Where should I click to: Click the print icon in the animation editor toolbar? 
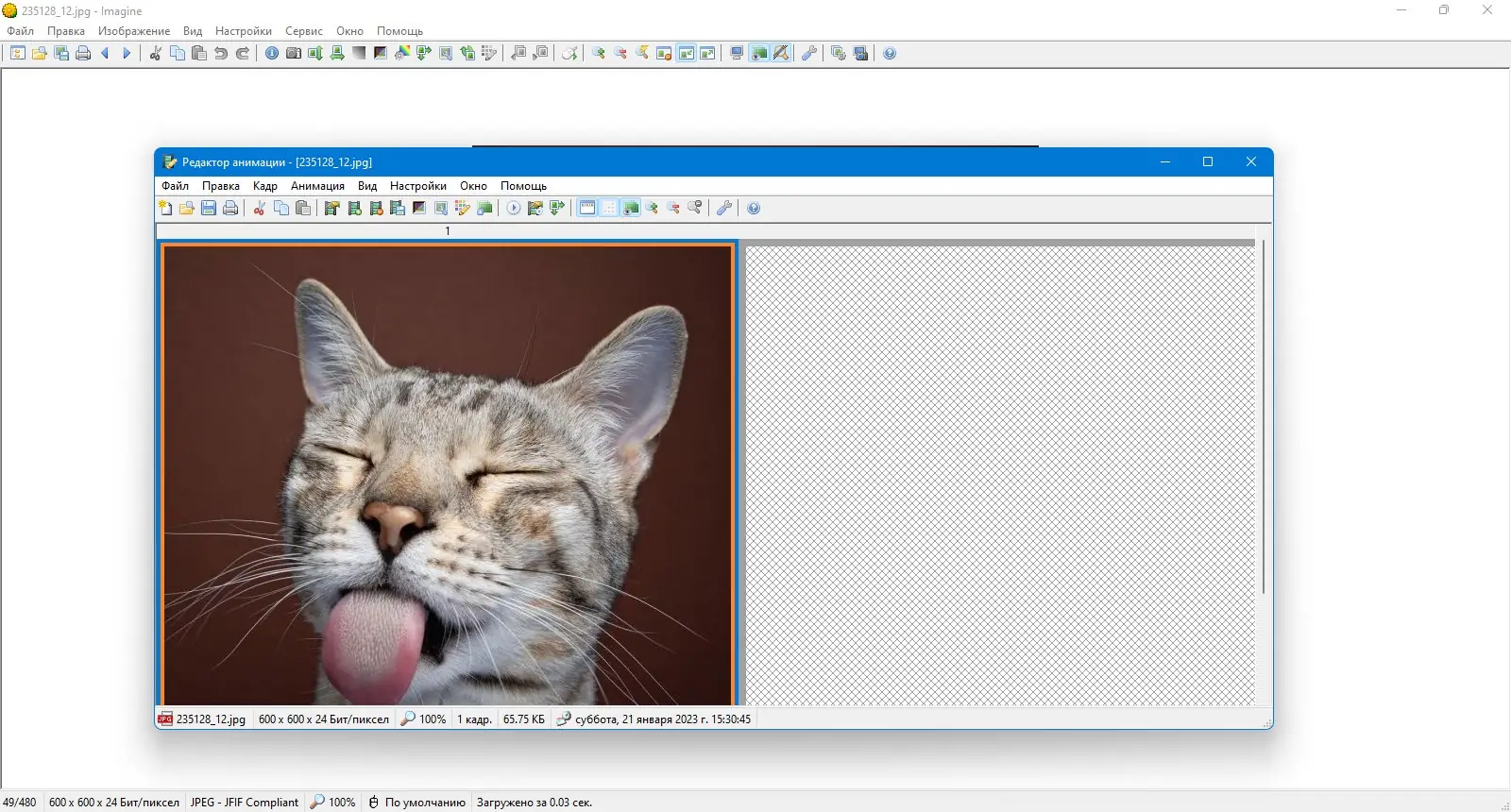230,208
